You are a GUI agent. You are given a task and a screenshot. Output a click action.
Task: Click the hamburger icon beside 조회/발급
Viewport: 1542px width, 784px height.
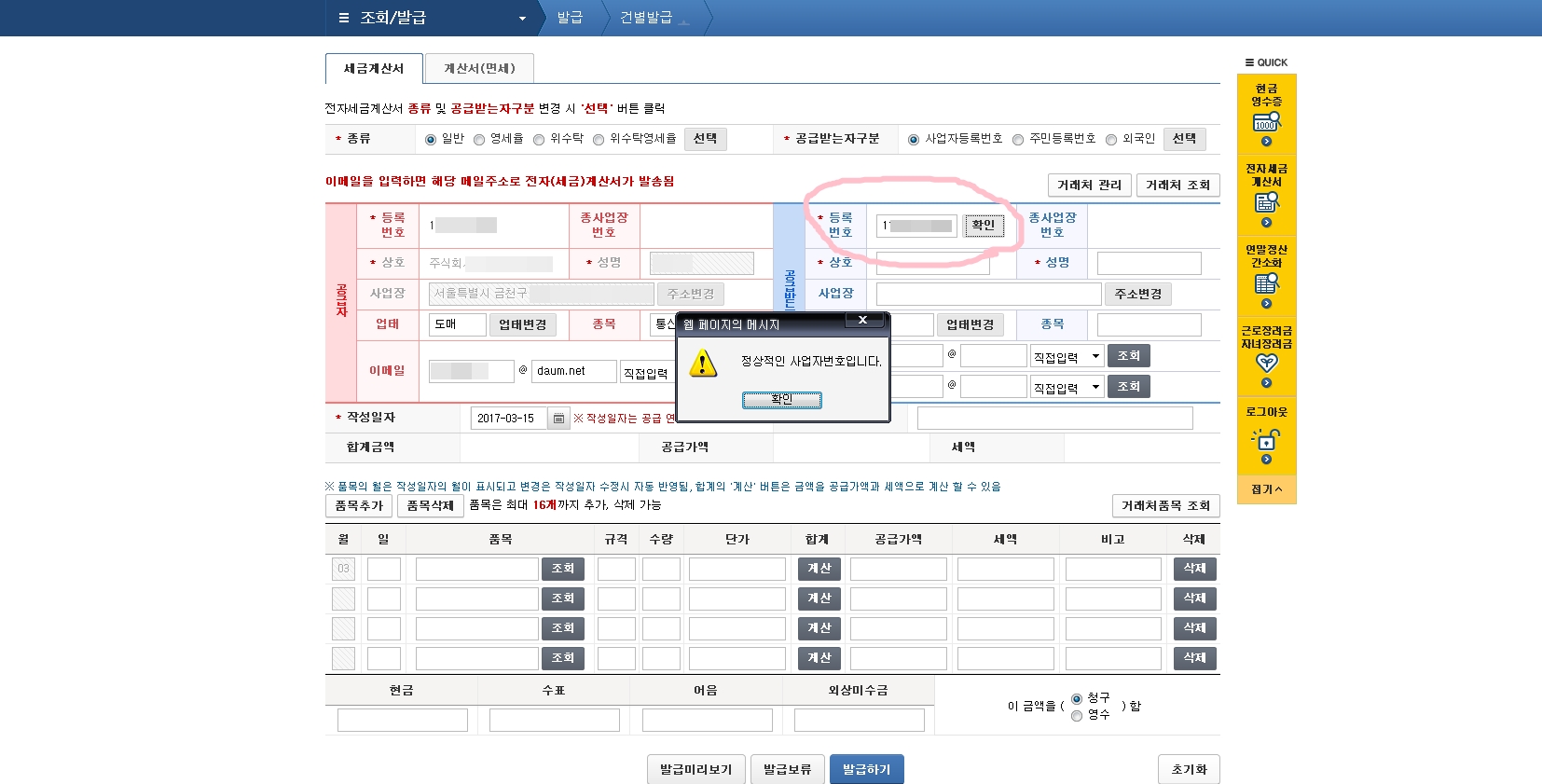pyautogui.click(x=344, y=18)
